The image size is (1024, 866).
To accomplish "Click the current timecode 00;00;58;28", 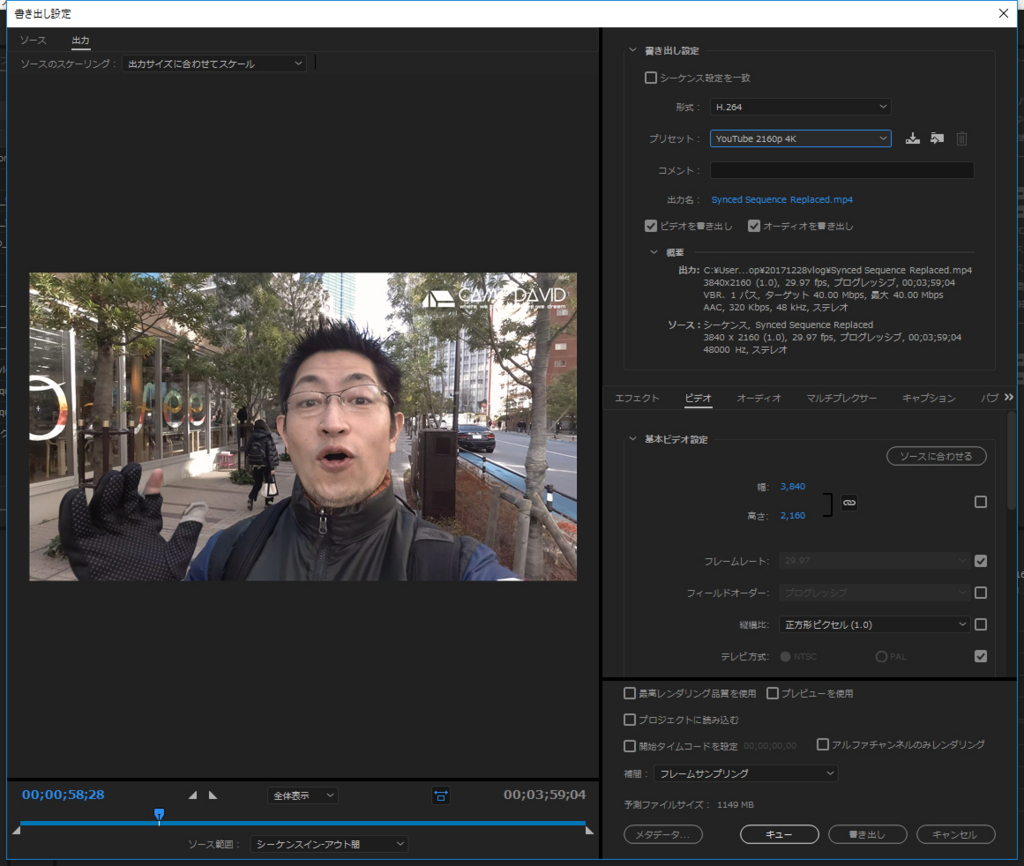I will (x=63, y=794).
